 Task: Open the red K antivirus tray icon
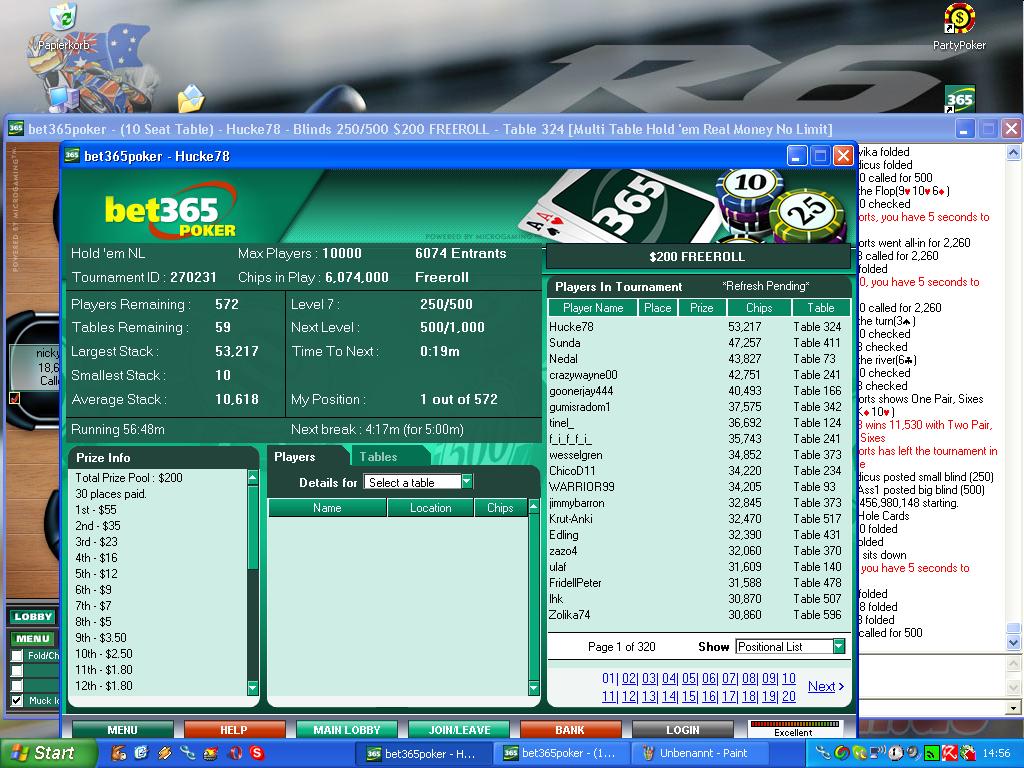949,753
